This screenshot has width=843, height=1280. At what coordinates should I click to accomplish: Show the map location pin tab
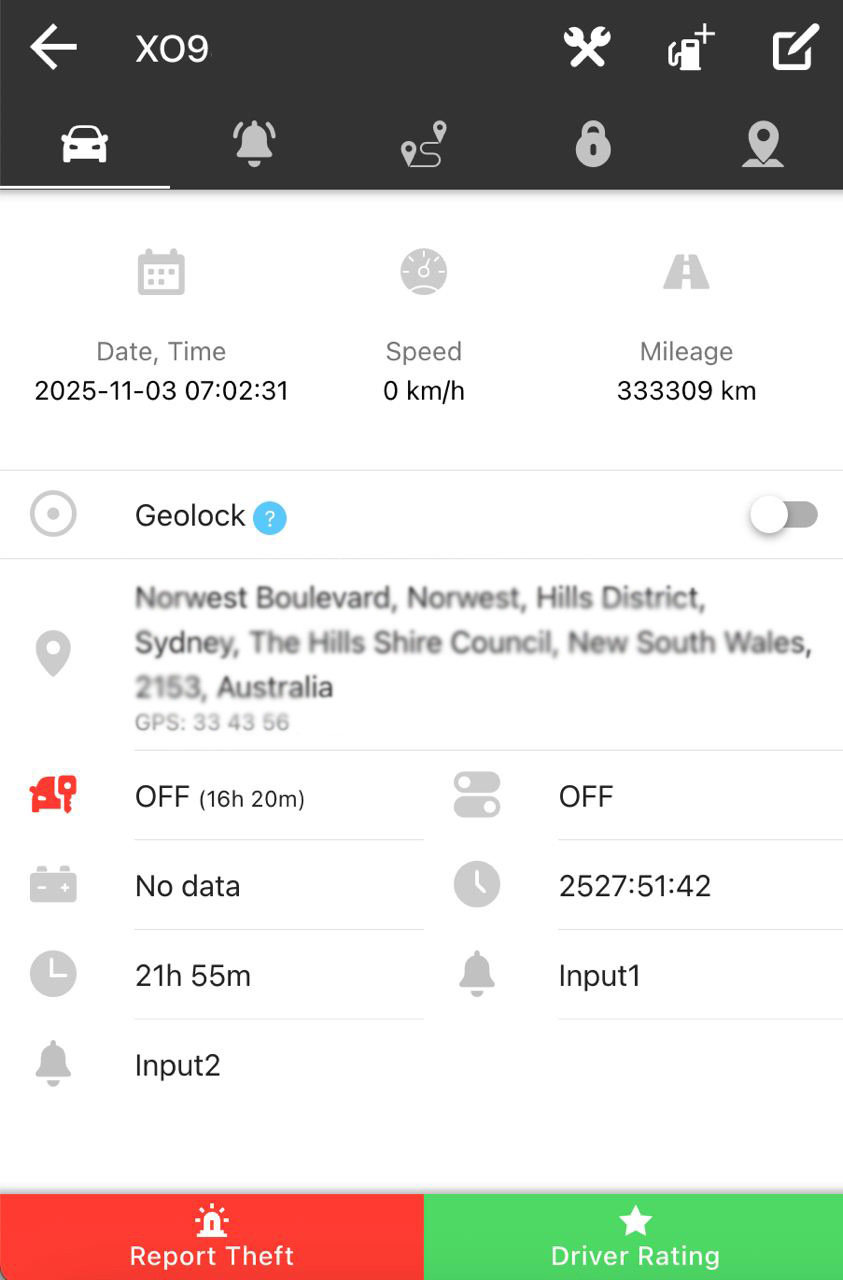[x=762, y=146]
